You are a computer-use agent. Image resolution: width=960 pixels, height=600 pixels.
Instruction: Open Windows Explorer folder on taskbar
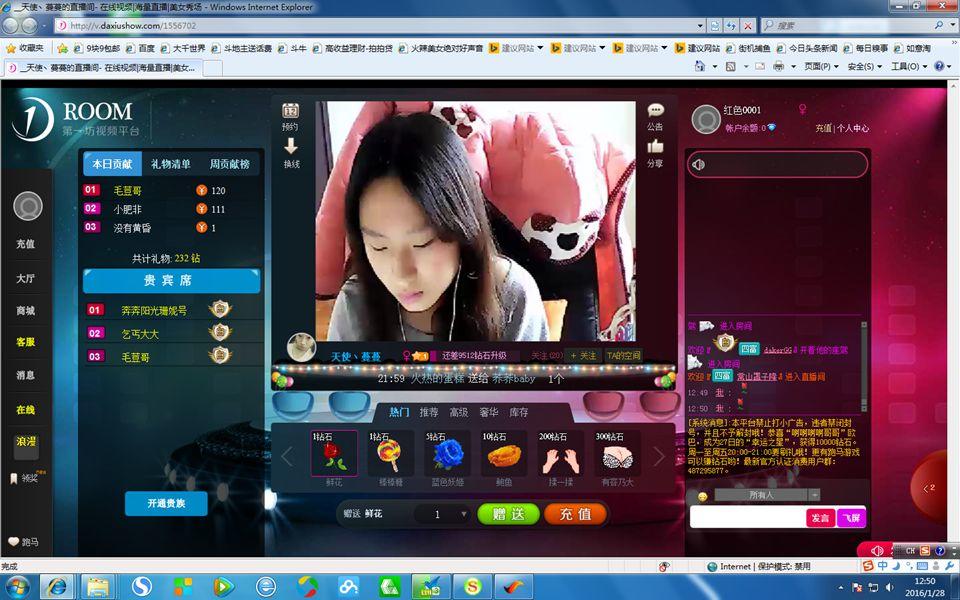(x=97, y=586)
